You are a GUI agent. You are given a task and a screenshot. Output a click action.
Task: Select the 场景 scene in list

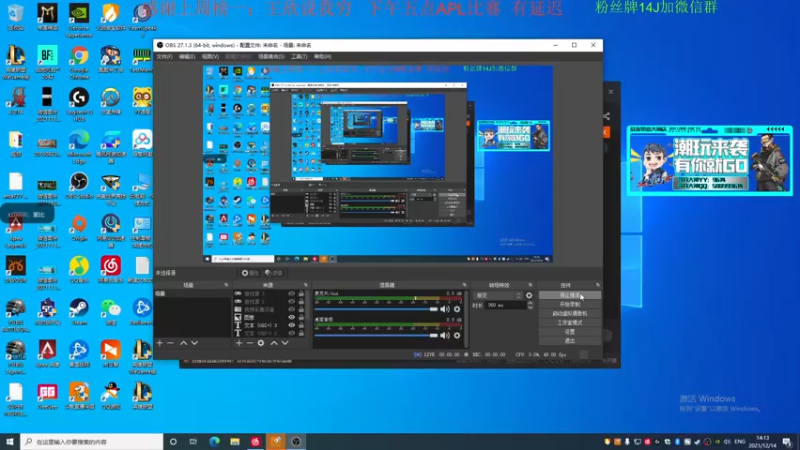(x=192, y=294)
